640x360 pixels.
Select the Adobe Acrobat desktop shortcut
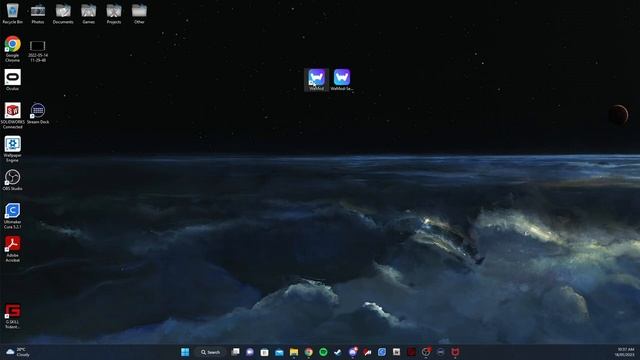[x=13, y=249]
